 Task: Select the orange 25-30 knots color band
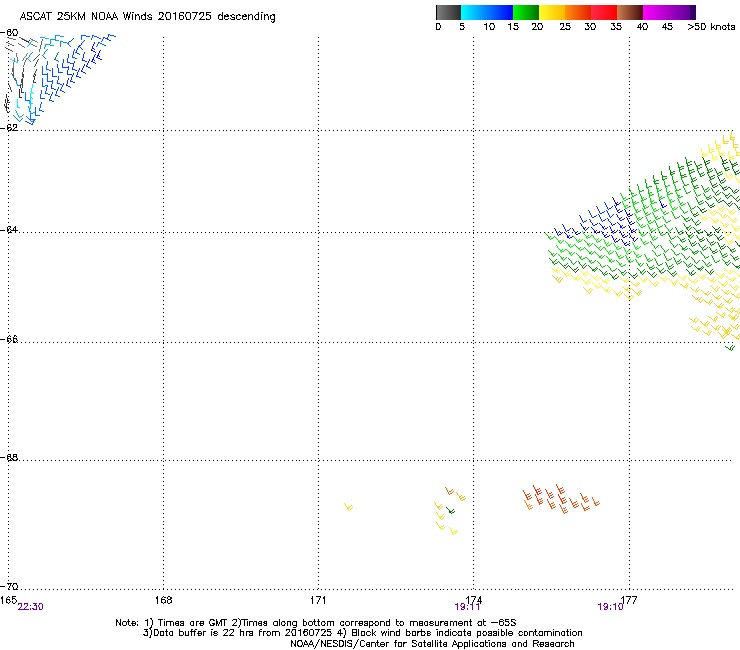(578, 12)
